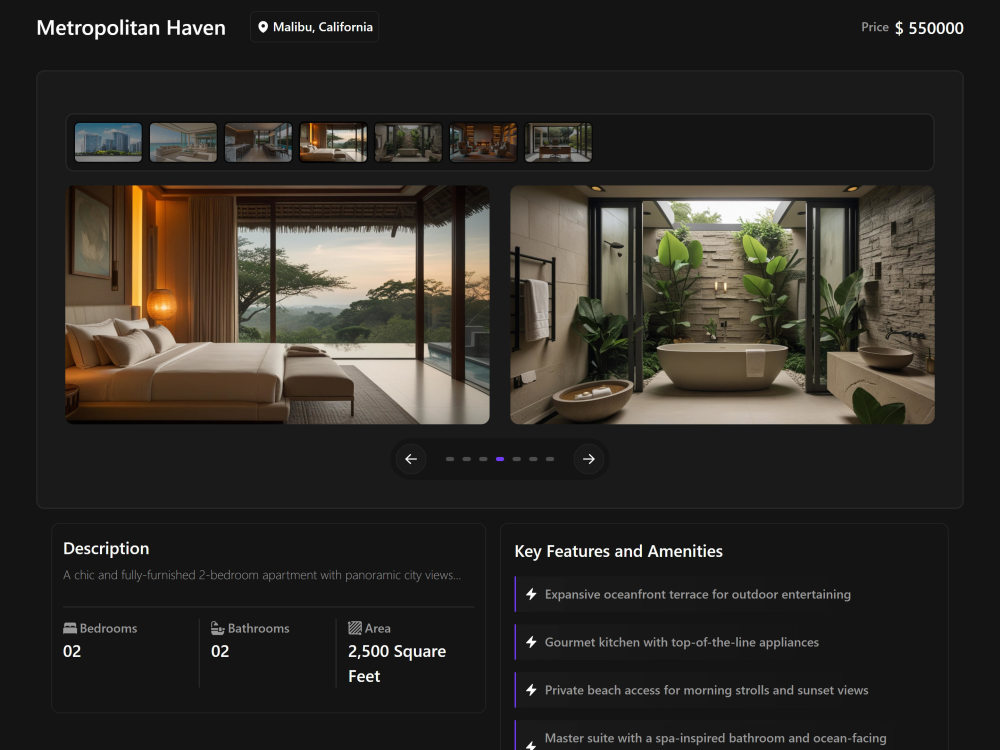The height and width of the screenshot is (750, 1000).
Task: Click the chic 2-bedroom apartment description text
Action: coord(262,575)
